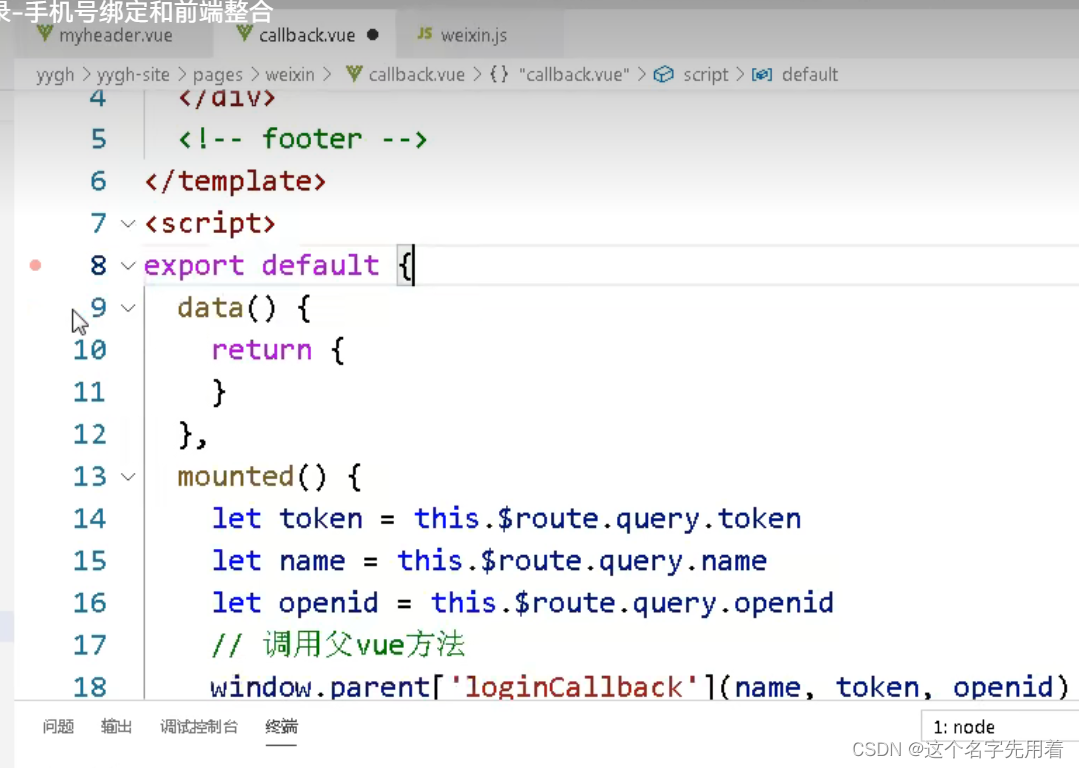Collapse export default at line 8
This screenshot has height=768, width=1079.
(x=128, y=266)
